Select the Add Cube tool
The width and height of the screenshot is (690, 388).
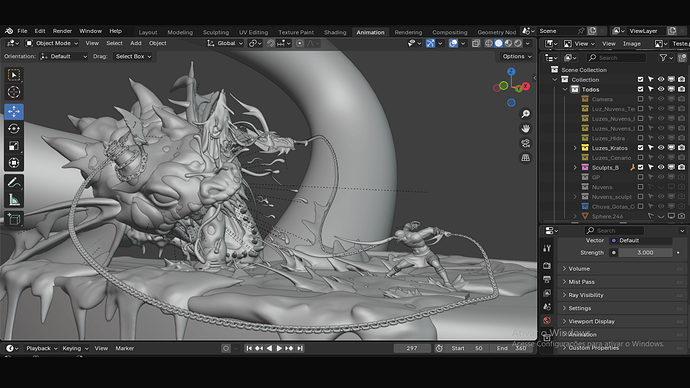point(14,219)
